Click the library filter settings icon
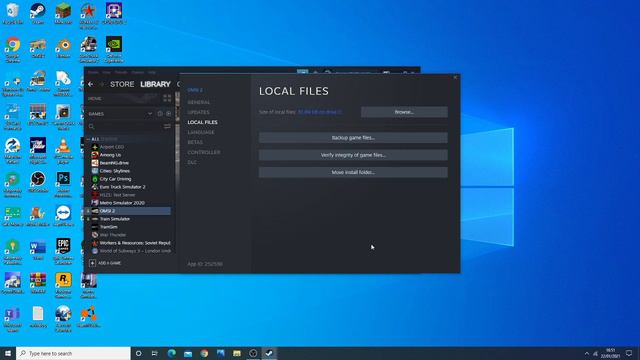This screenshot has width=640, height=360. (x=167, y=127)
